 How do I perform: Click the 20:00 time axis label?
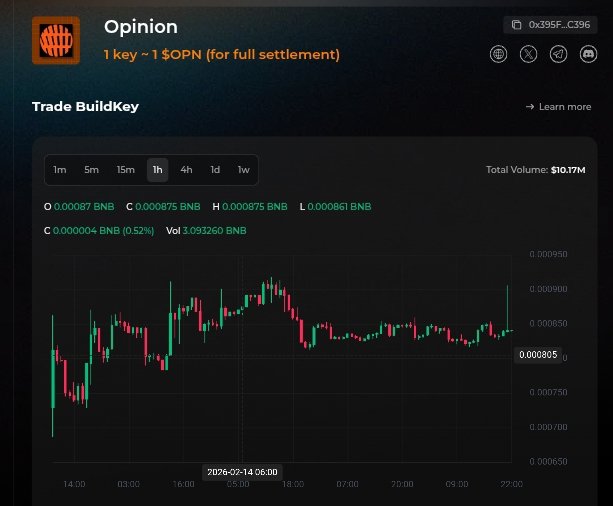point(402,484)
